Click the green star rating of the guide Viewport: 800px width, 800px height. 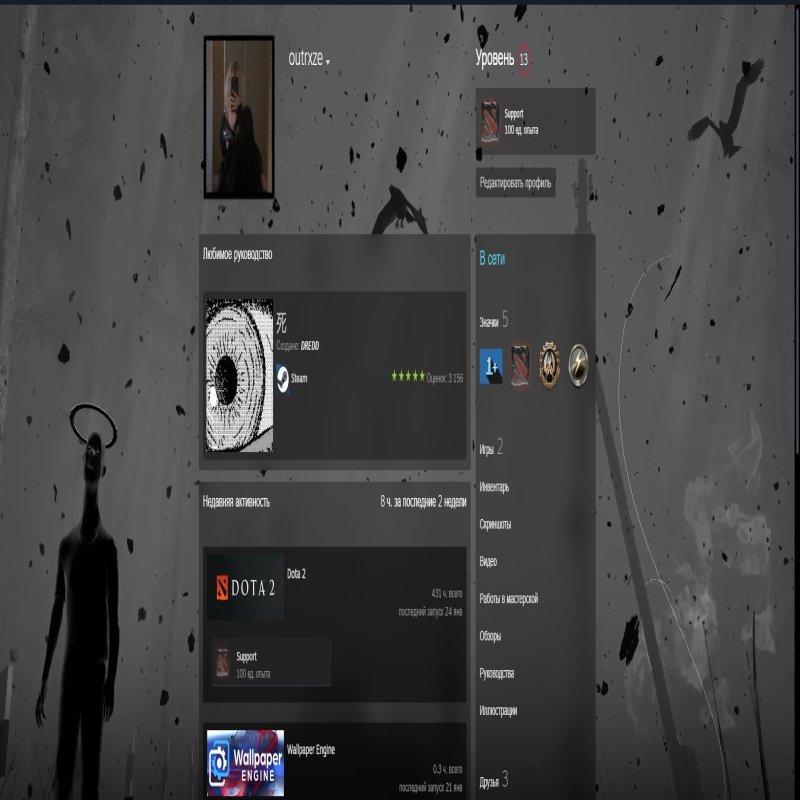407,377
